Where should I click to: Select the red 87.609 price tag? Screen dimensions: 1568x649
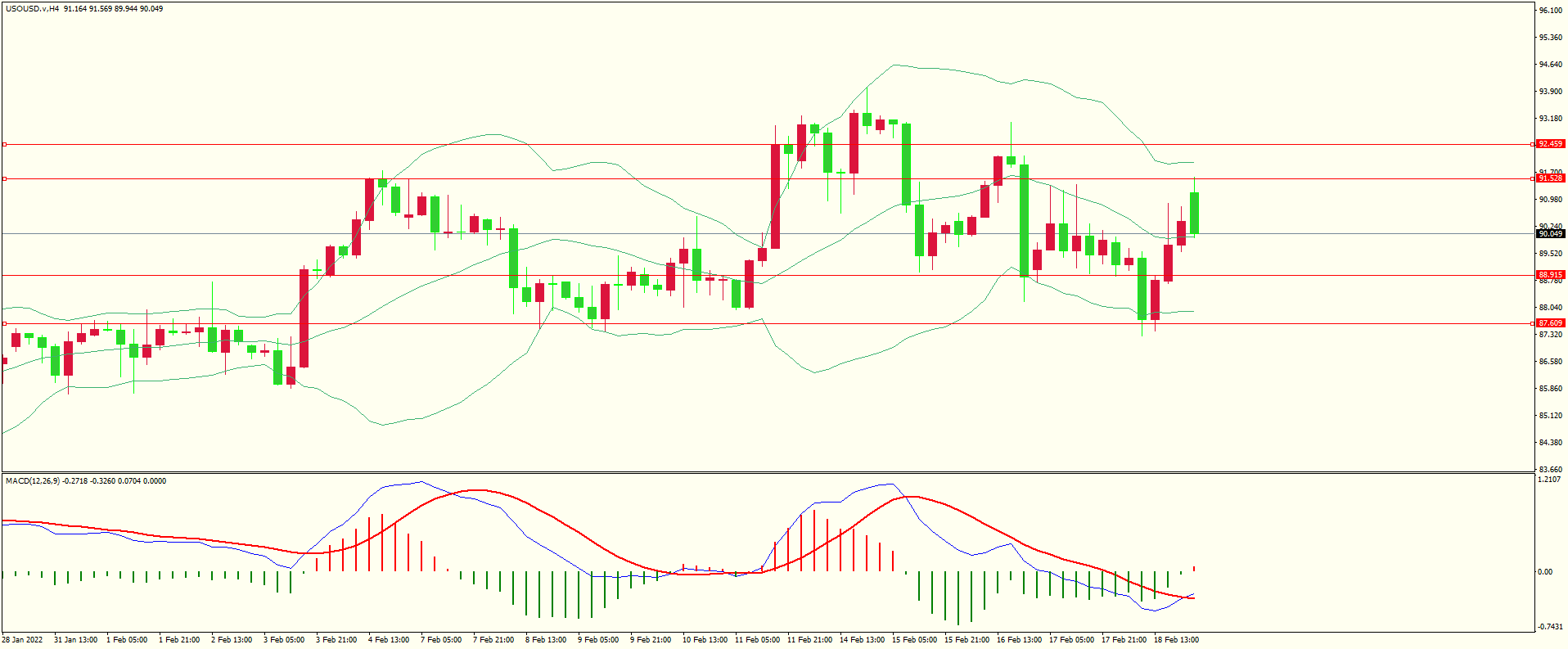1550,323
